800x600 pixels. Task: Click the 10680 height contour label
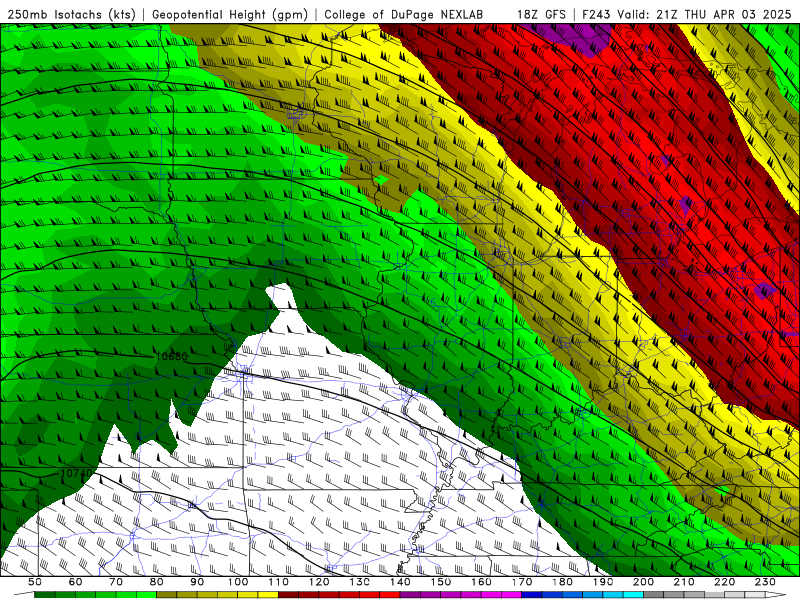pyautogui.click(x=171, y=356)
